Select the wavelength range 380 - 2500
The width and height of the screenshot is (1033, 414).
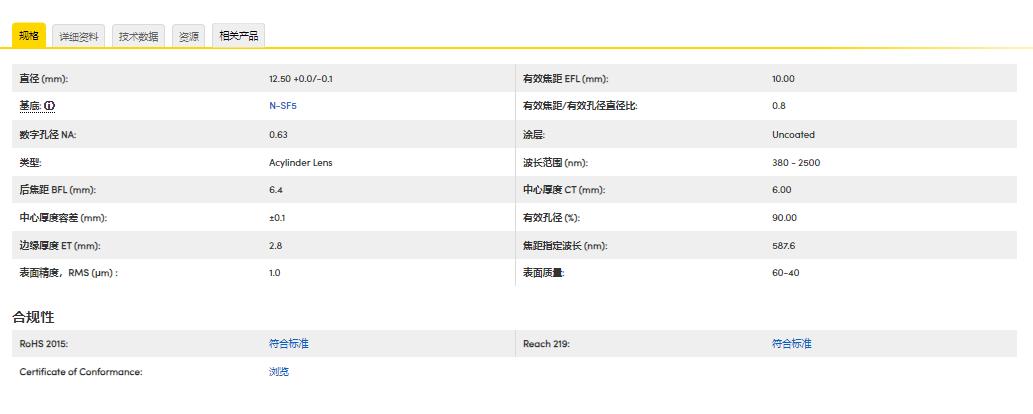(x=796, y=162)
